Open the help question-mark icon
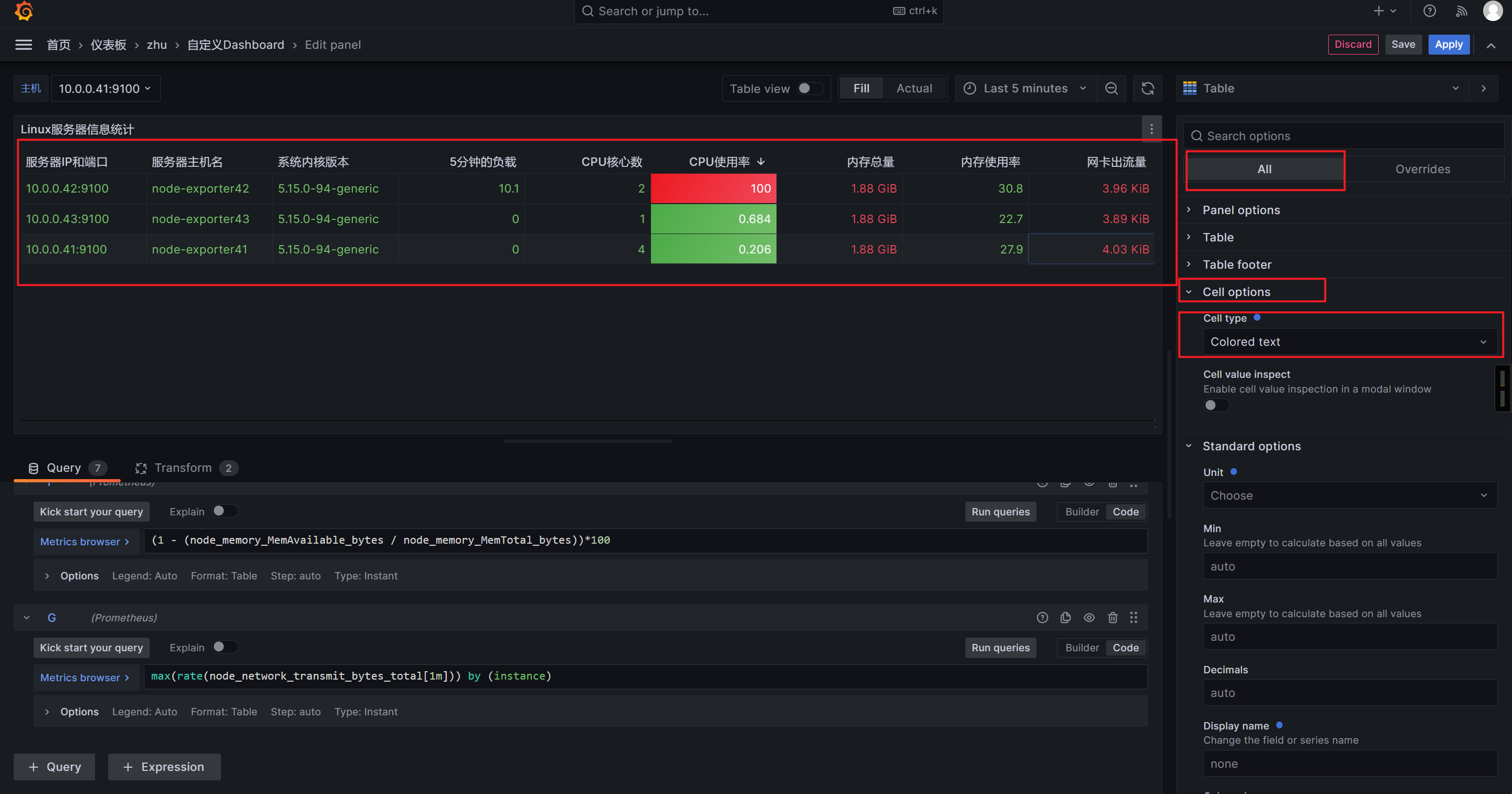 1429,11
